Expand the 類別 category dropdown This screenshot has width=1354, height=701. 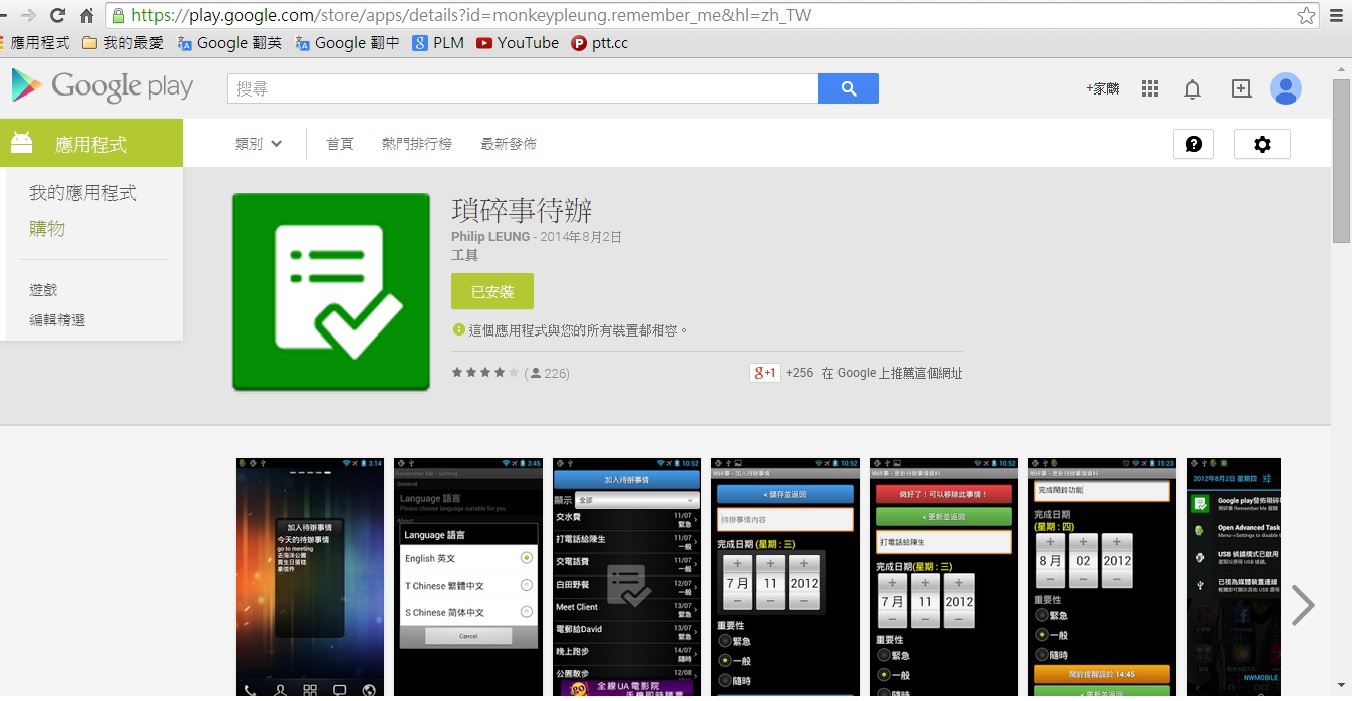click(x=259, y=144)
